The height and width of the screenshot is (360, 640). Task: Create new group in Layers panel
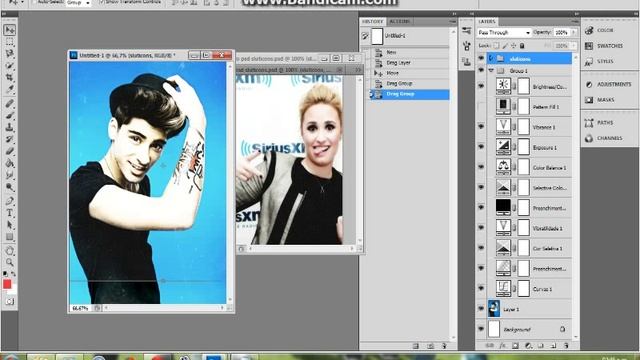(x=541, y=346)
